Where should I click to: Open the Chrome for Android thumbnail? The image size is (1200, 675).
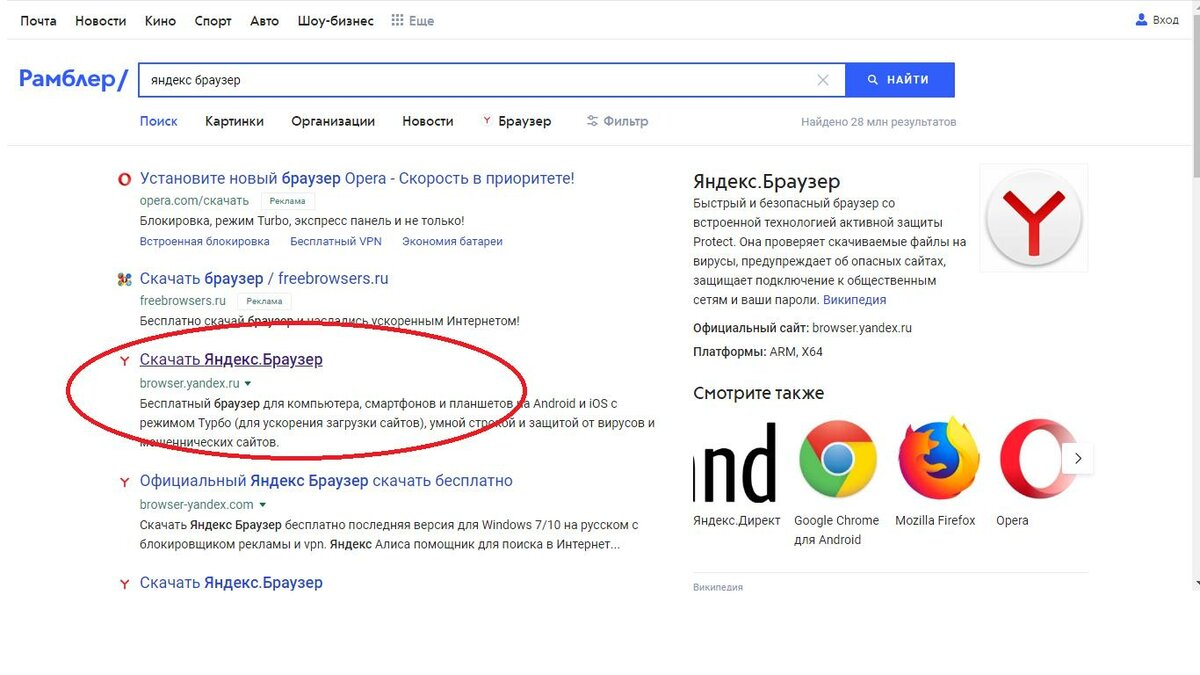tap(837, 460)
